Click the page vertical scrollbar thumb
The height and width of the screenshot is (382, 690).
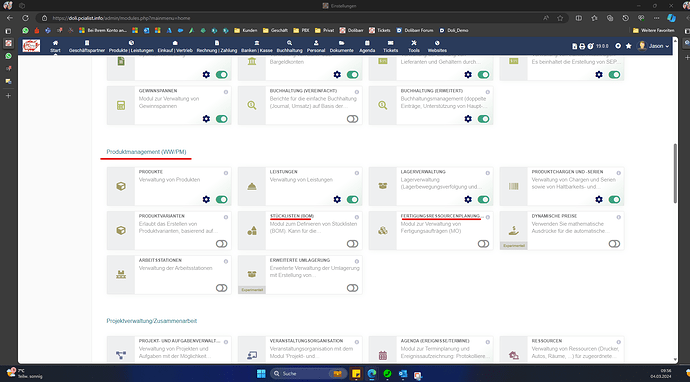(x=675, y=173)
